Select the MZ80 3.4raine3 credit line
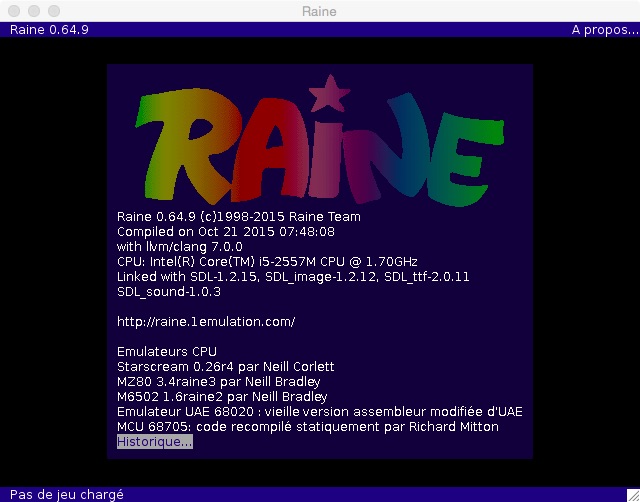The image size is (640, 502). pos(218,382)
